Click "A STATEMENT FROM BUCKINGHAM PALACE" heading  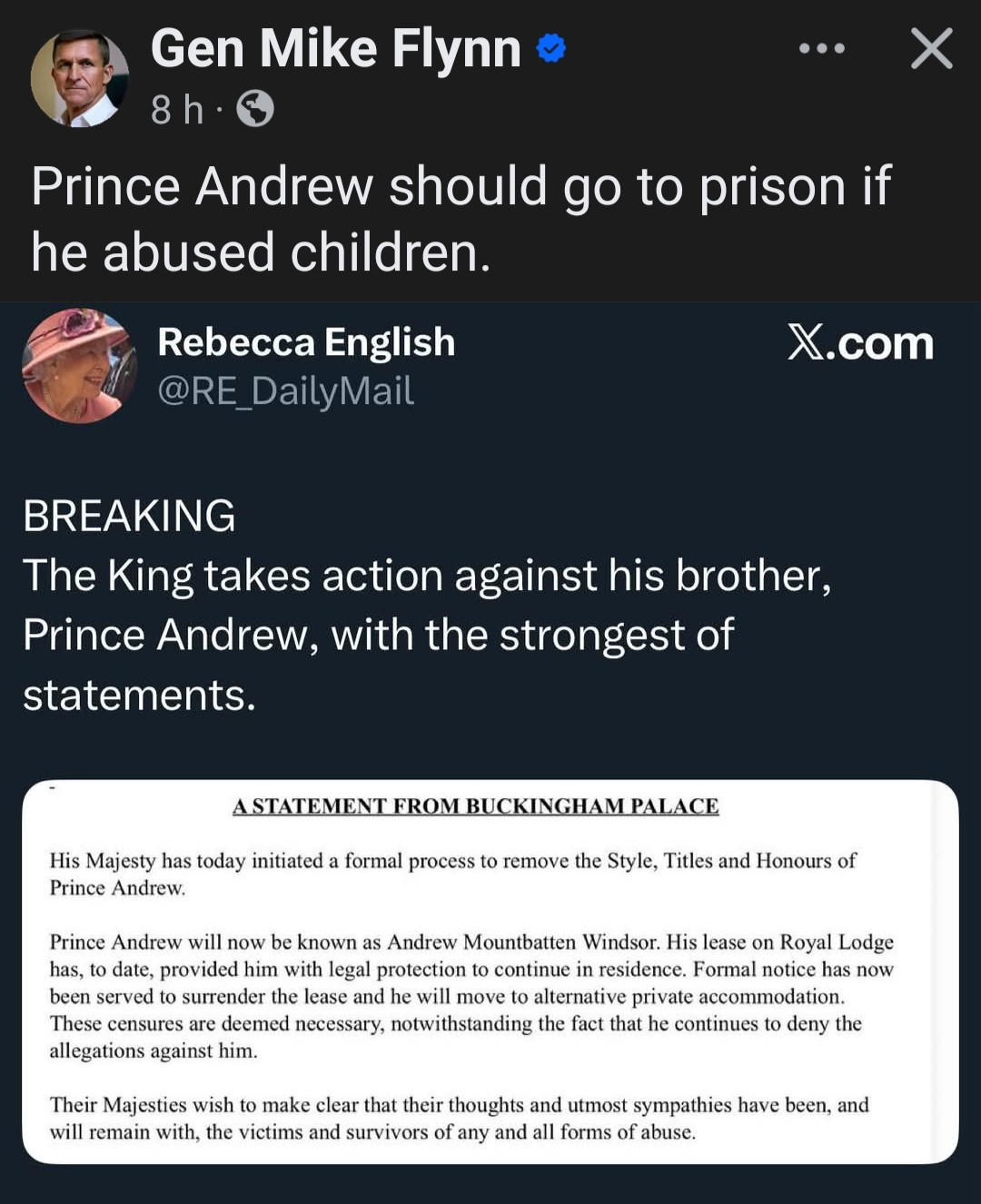[475, 806]
